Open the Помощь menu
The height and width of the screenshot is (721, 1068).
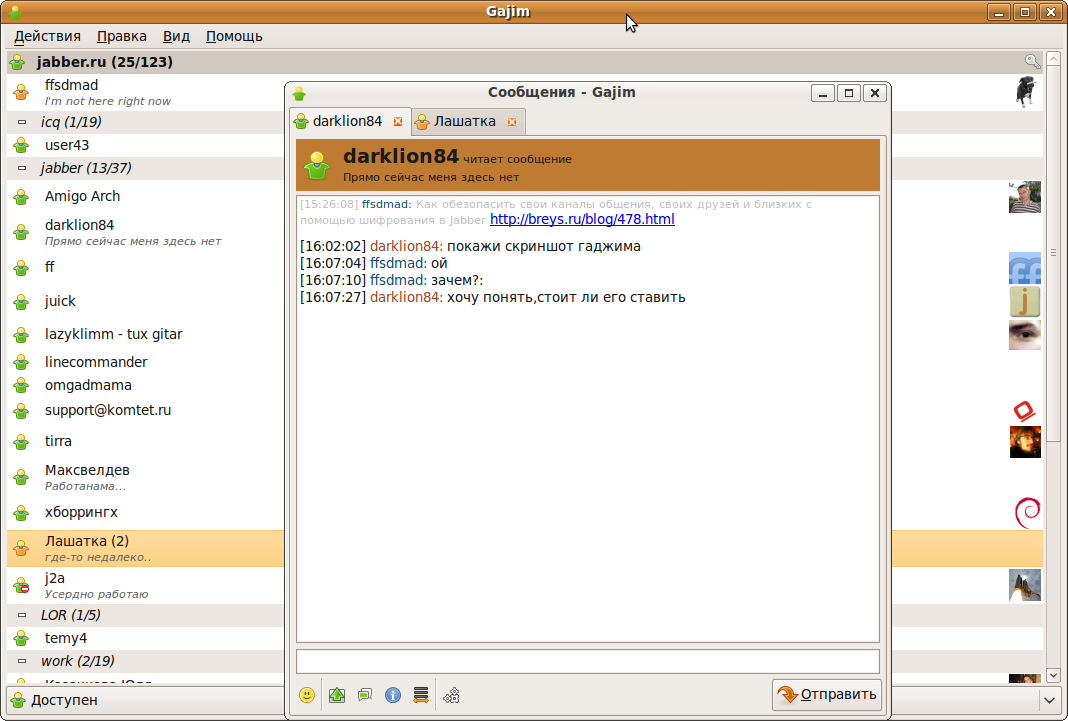pyautogui.click(x=234, y=36)
